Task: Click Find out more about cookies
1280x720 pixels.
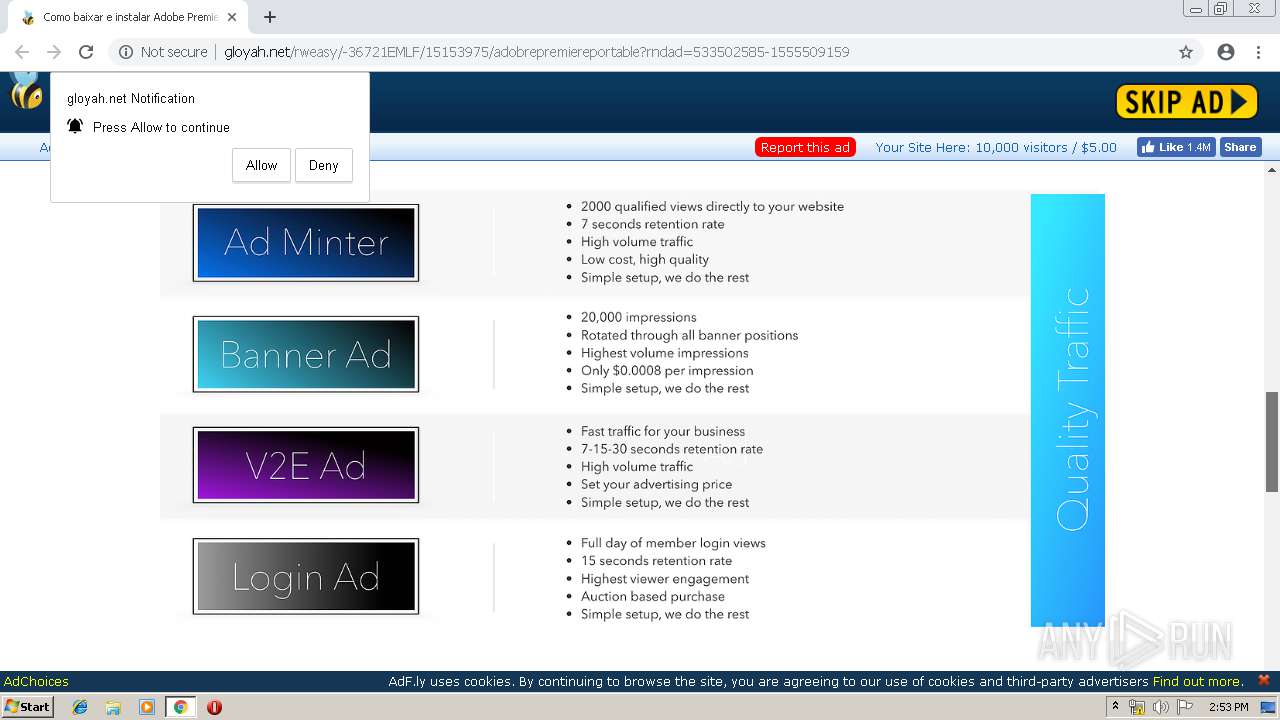Action: pyautogui.click(x=1197, y=681)
